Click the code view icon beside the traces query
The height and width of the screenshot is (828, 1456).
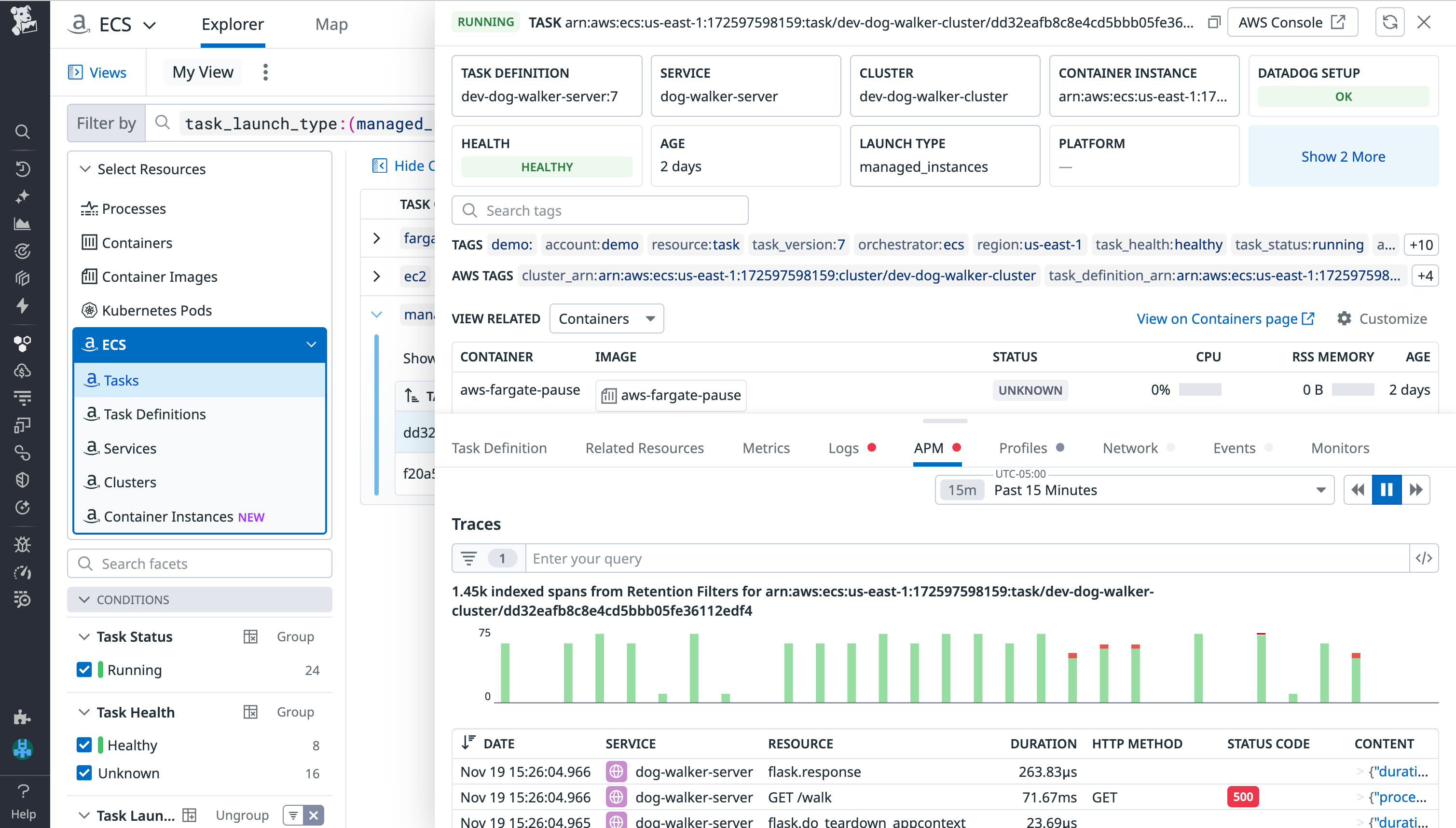(1424, 558)
